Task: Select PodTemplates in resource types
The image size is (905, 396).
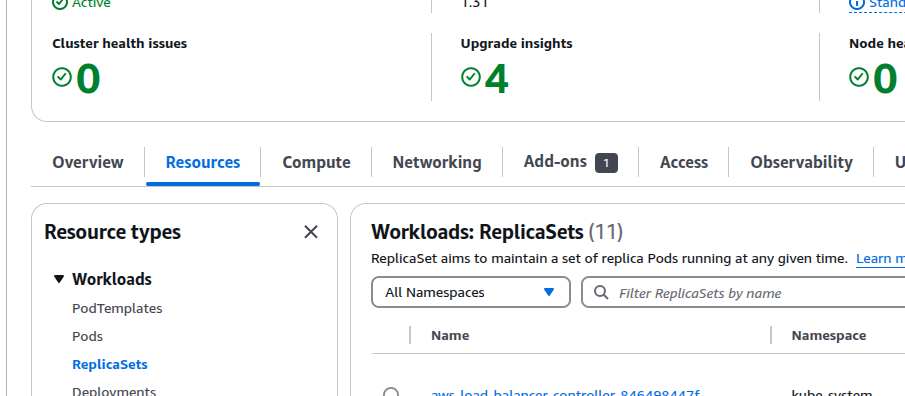Action: (117, 308)
